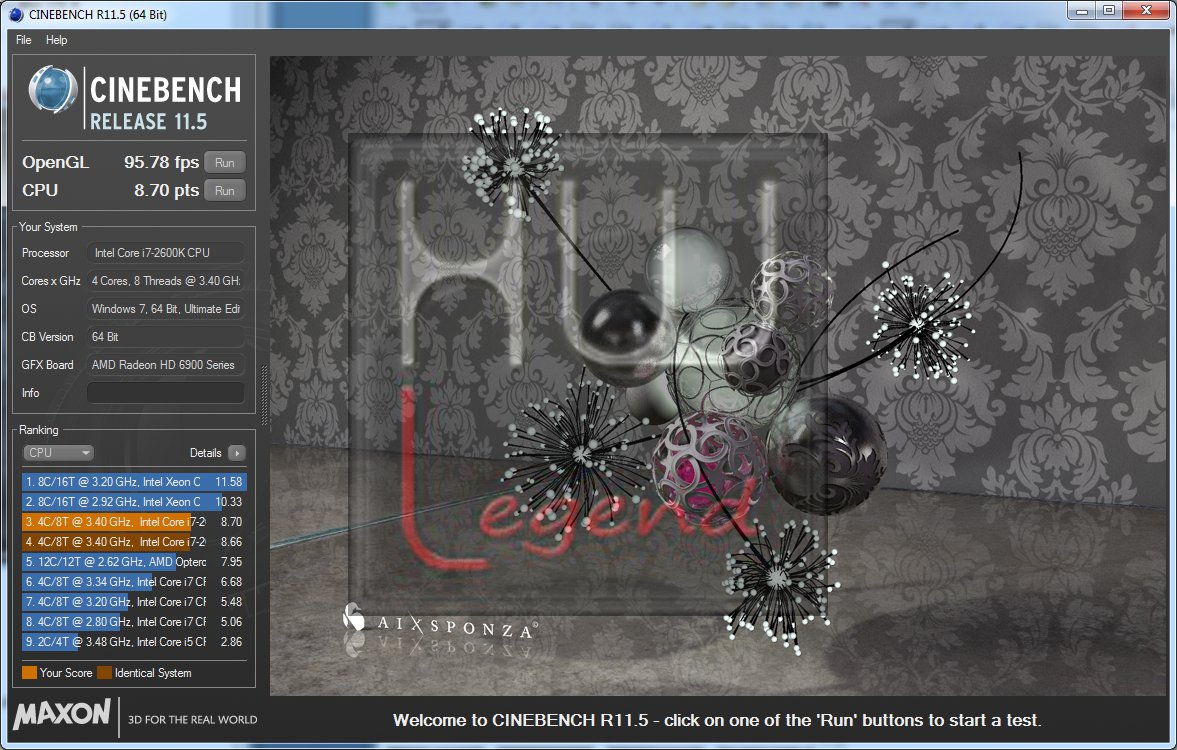
Task: Close the Cinebench window
Action: 1146,11
